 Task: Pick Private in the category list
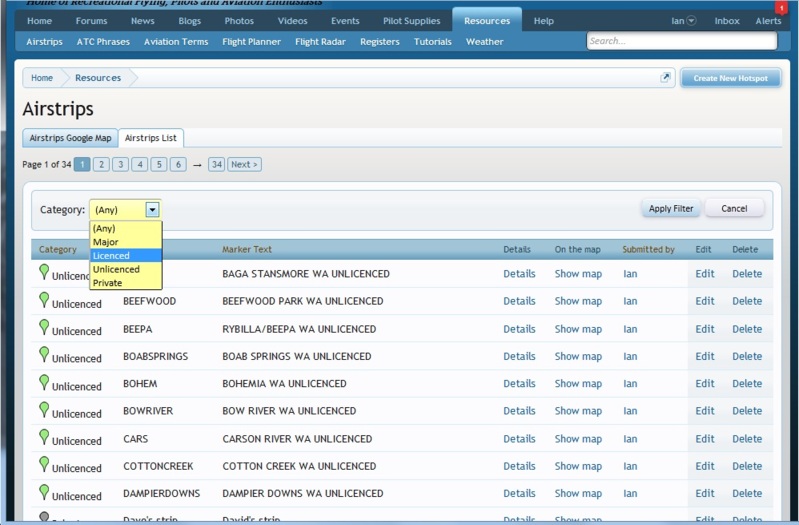click(126, 283)
